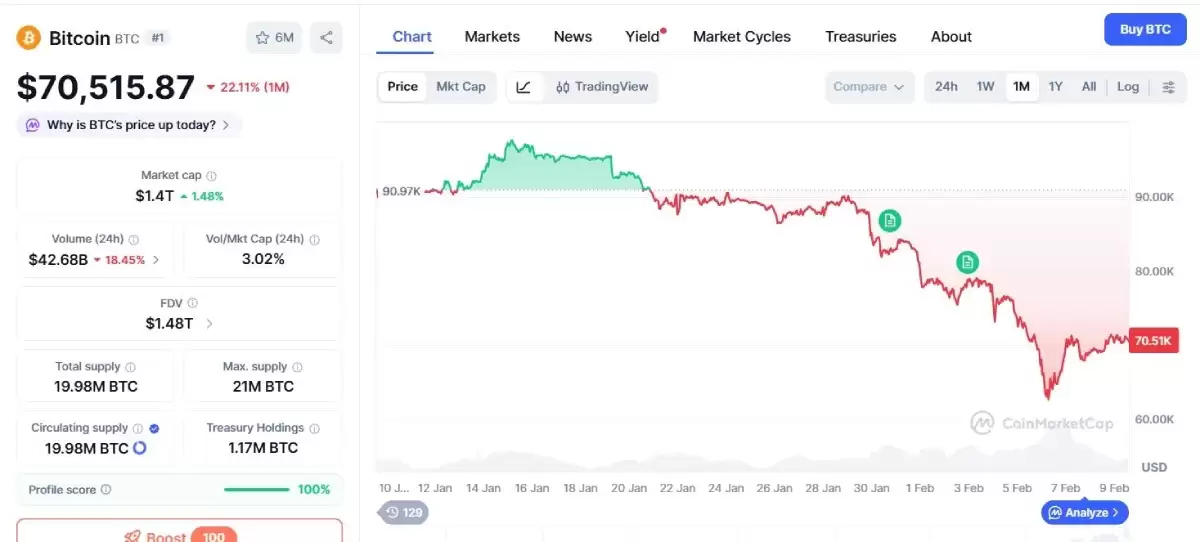Click the Total supply info icon

point(130,367)
